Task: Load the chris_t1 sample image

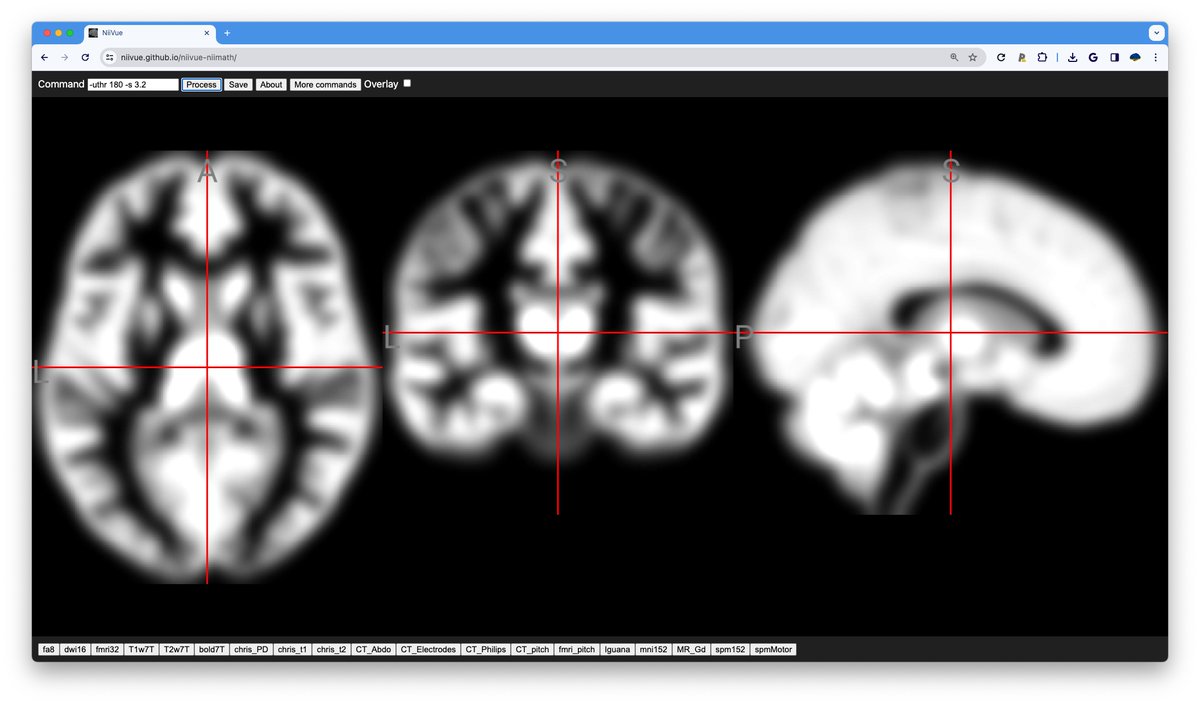Action: pyautogui.click(x=292, y=649)
